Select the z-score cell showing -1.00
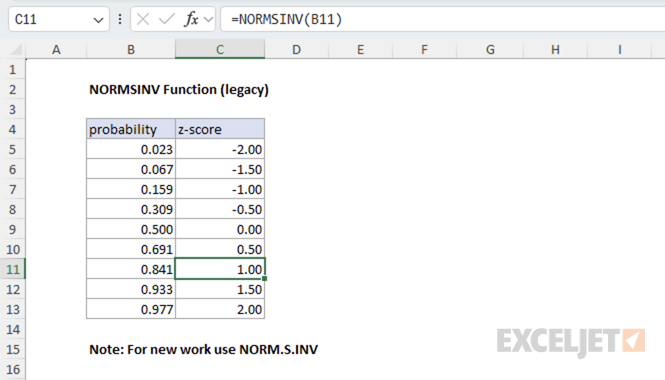The width and height of the screenshot is (665, 380). click(220, 189)
